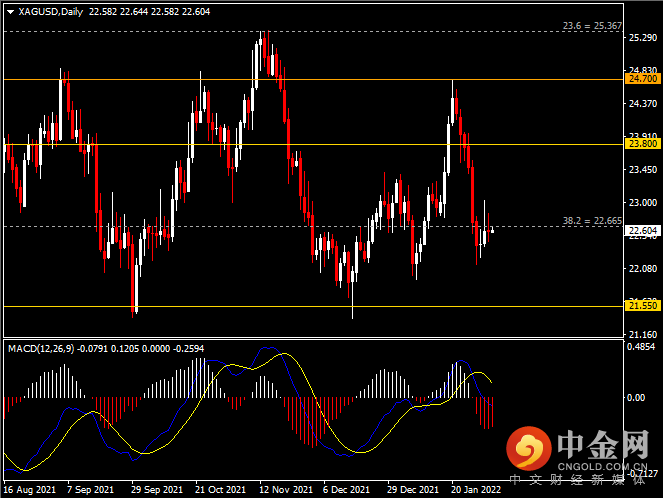This screenshot has width=663, height=498.
Task: Select the 7 Sep 2021 date label
Action: coord(90,490)
